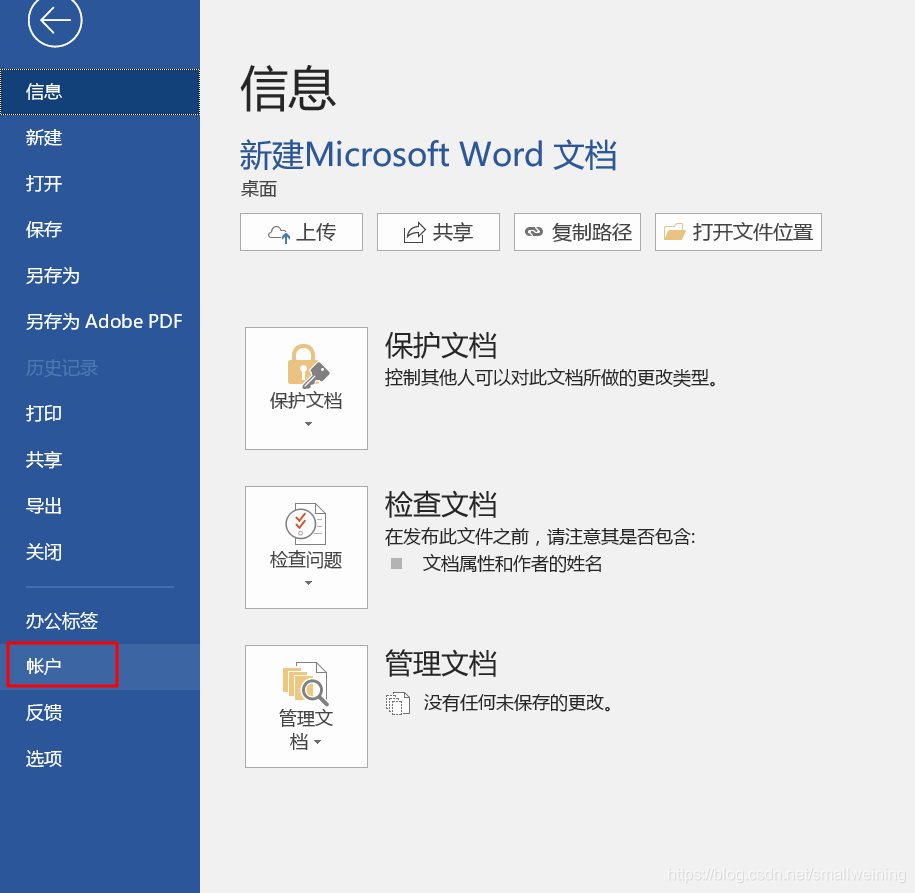Click the Manage Document magnifier icon
Image resolution: width=915 pixels, height=893 pixels.
click(x=306, y=683)
